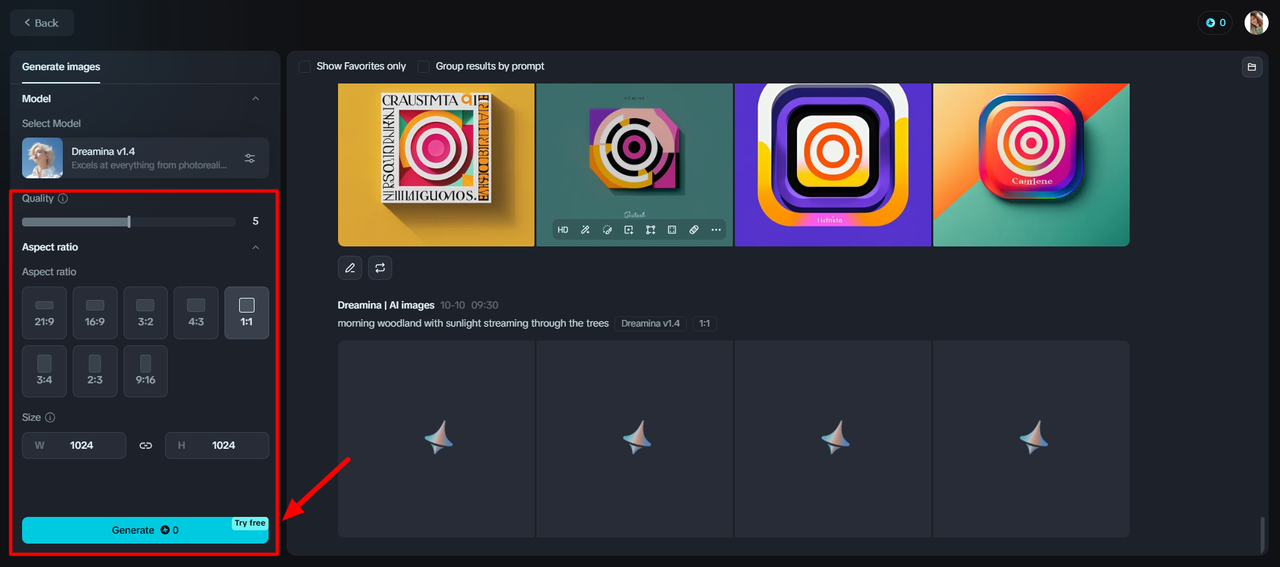The width and height of the screenshot is (1280, 567).
Task: Click the Quality slider handle
Action: pos(129,221)
